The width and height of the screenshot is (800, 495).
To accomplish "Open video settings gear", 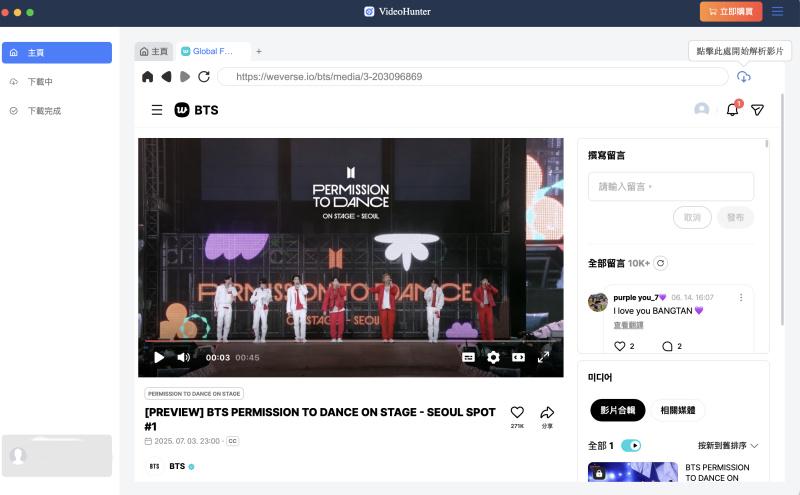I will coord(493,357).
